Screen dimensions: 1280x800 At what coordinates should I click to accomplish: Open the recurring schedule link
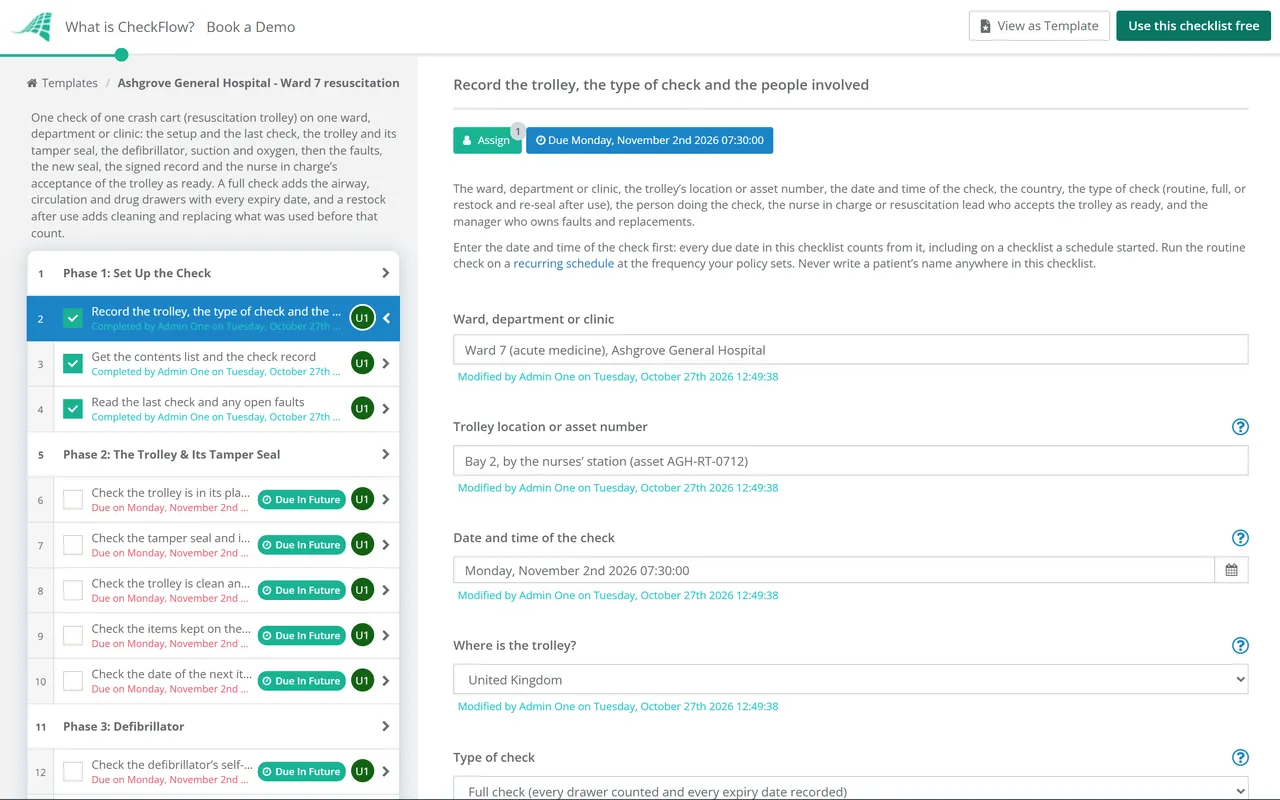click(x=564, y=264)
